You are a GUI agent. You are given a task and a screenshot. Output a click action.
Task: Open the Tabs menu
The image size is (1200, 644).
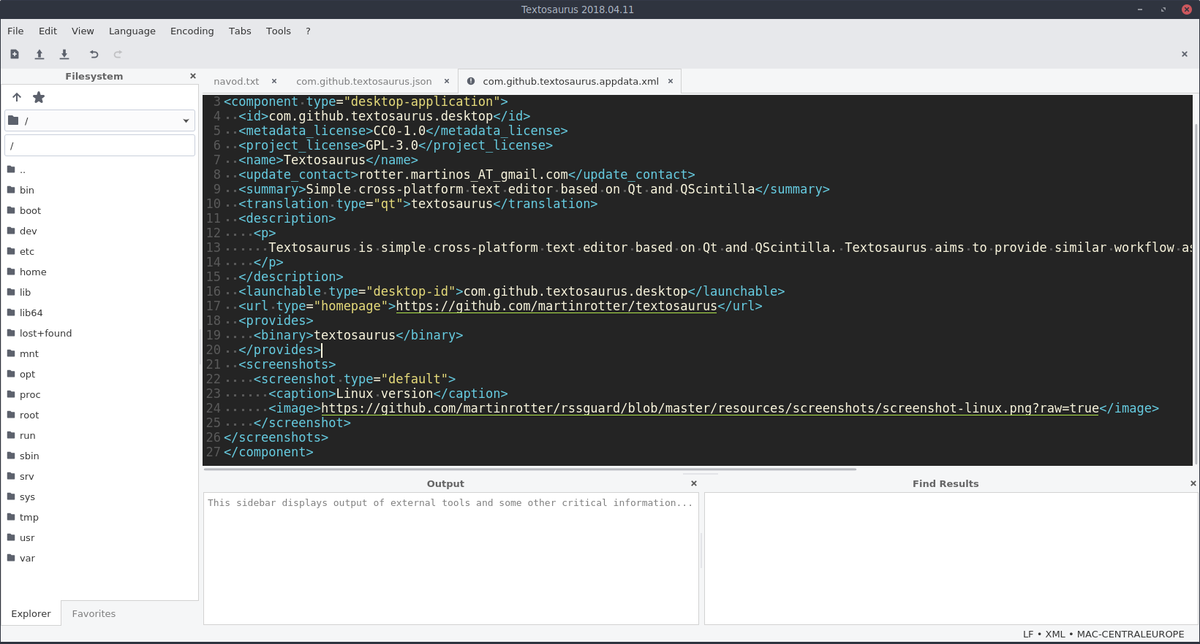(x=240, y=31)
